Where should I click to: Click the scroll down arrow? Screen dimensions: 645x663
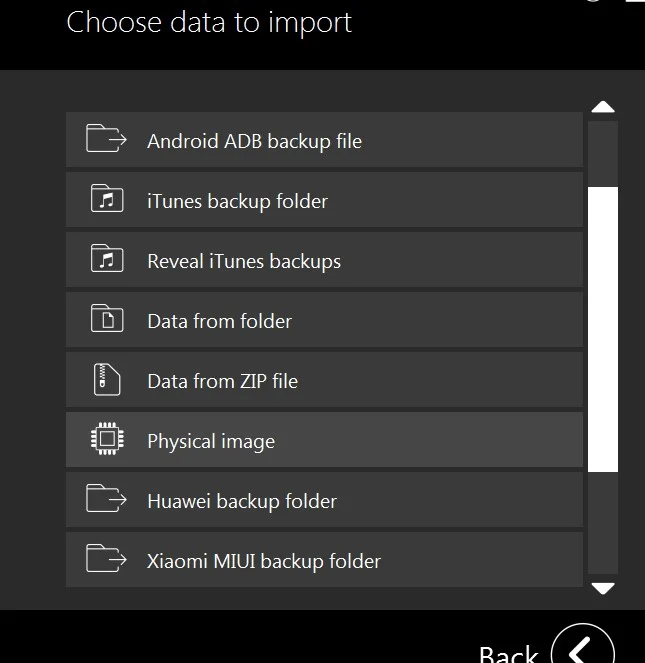click(603, 589)
